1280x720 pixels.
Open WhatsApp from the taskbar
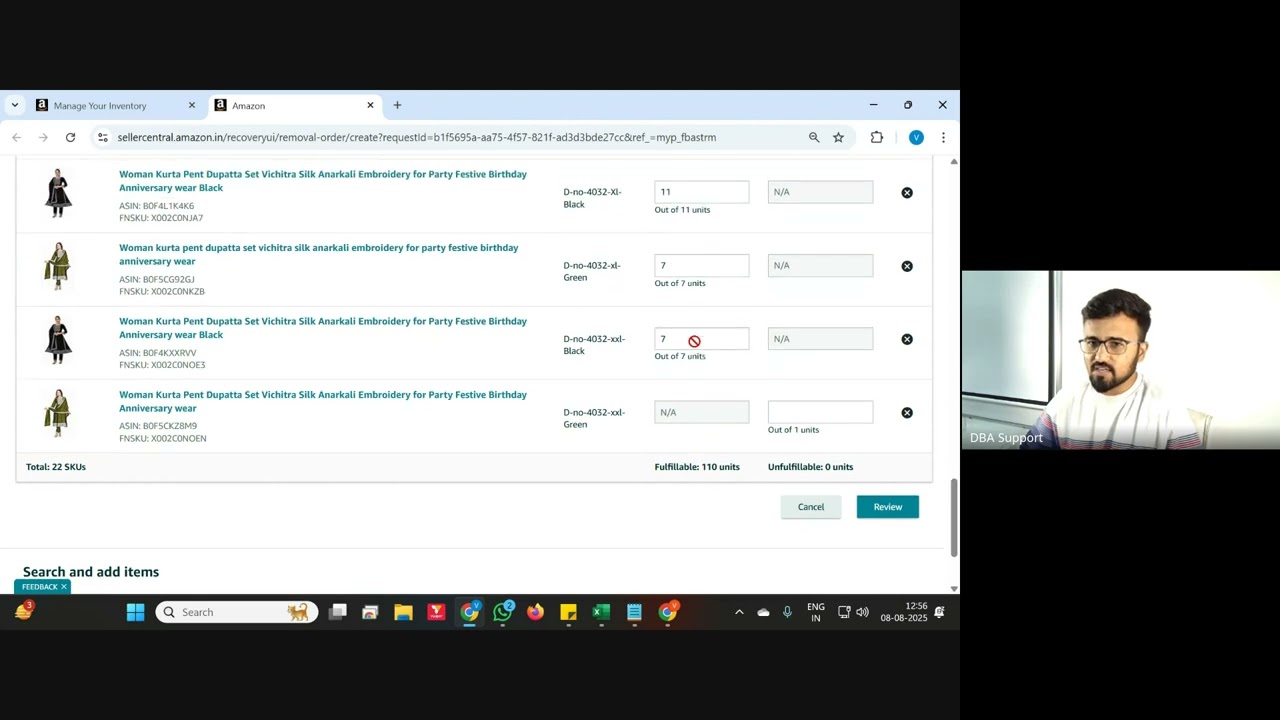coord(502,611)
